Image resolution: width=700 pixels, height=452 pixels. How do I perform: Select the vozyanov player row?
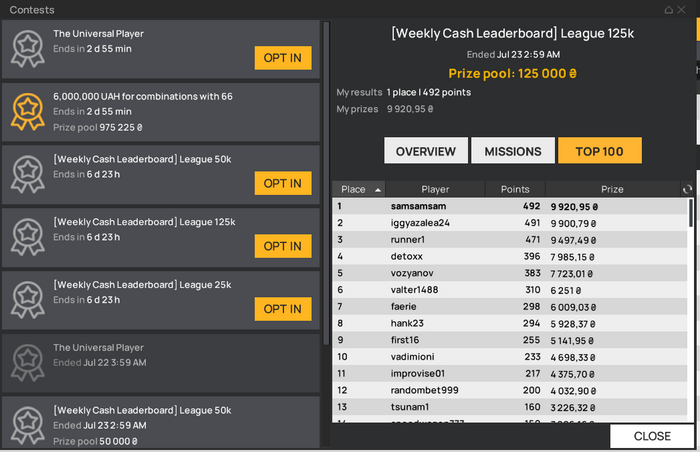coord(510,273)
